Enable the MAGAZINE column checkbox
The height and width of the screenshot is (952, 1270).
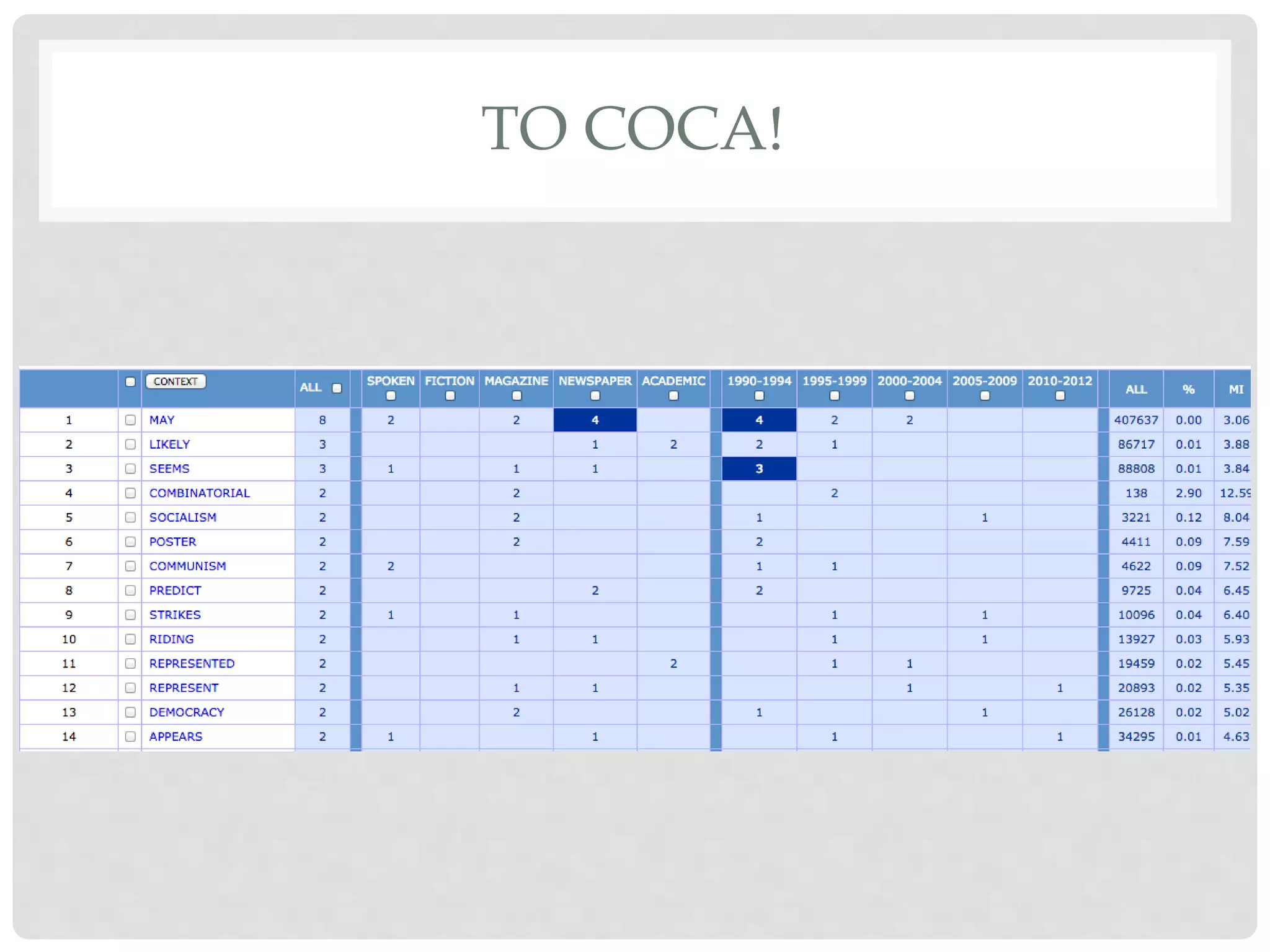pos(517,396)
